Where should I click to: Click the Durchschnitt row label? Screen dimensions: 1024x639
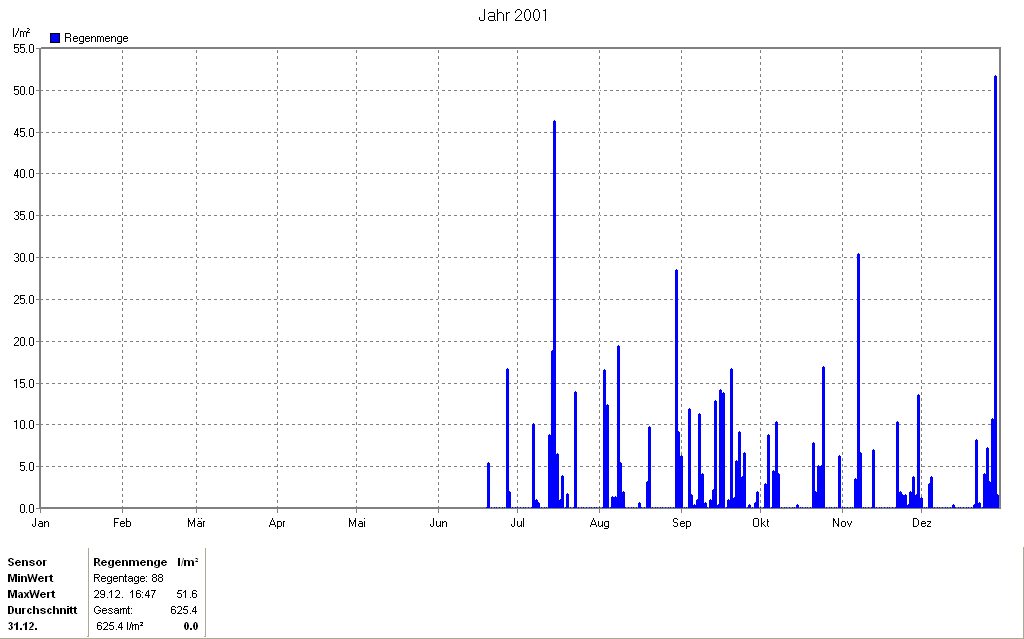[42, 610]
